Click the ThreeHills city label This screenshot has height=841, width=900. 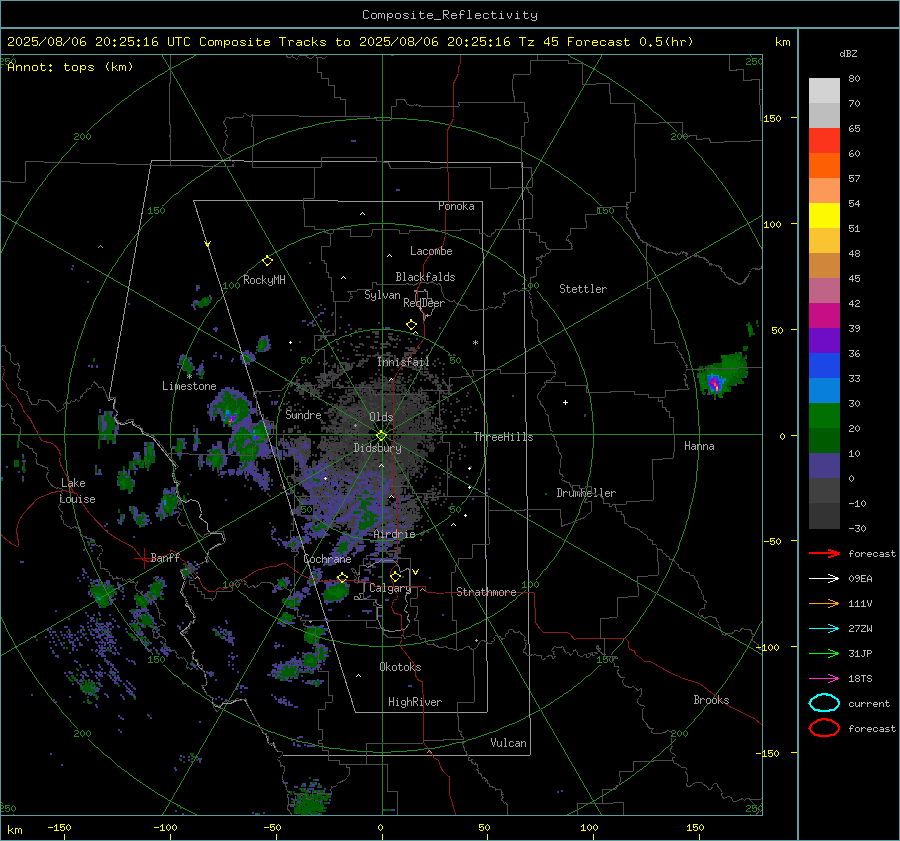[503, 437]
